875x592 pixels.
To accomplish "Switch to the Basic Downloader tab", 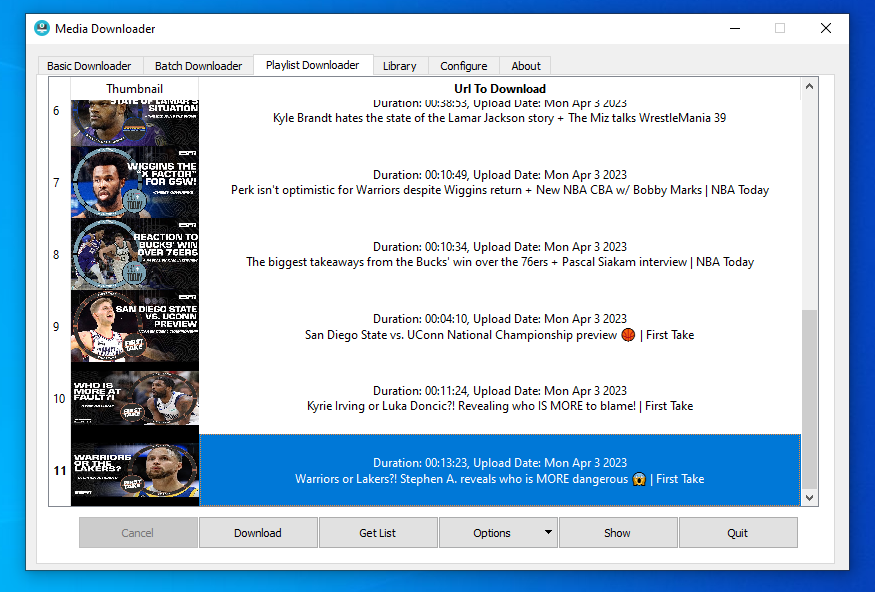I will pyautogui.click(x=89, y=66).
